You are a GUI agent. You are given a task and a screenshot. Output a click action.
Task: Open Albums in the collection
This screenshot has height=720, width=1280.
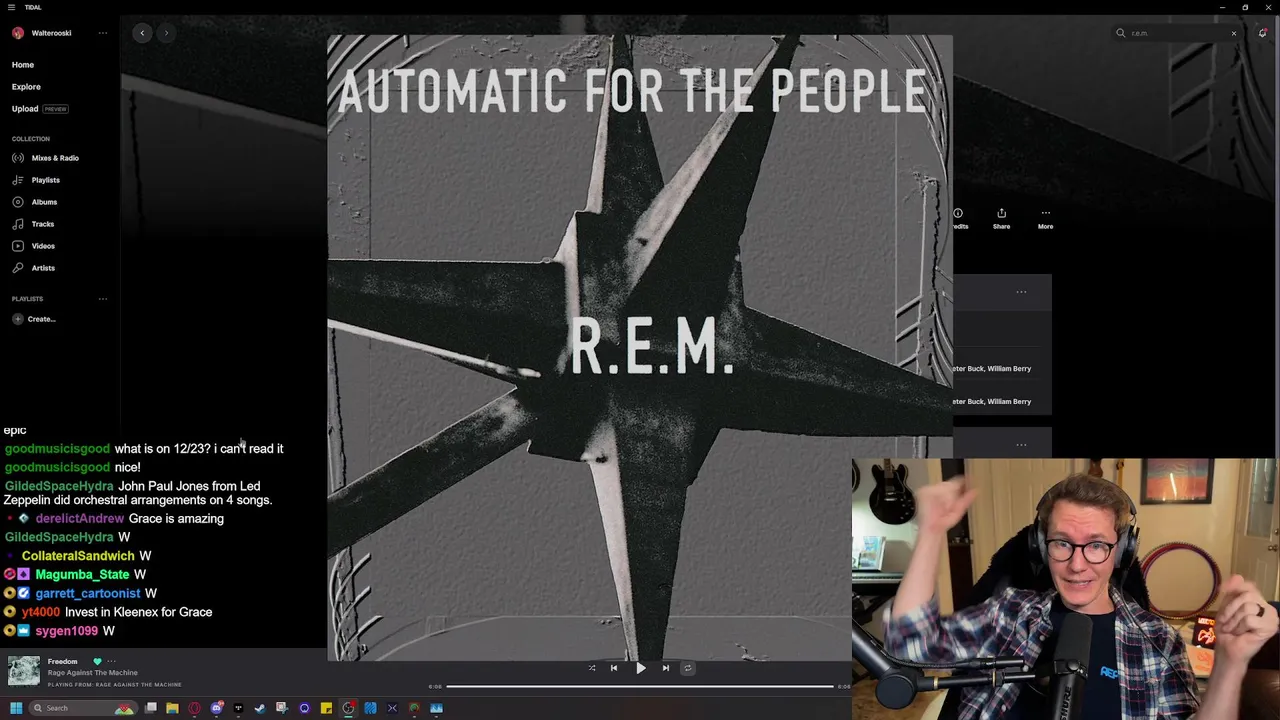coord(35,202)
